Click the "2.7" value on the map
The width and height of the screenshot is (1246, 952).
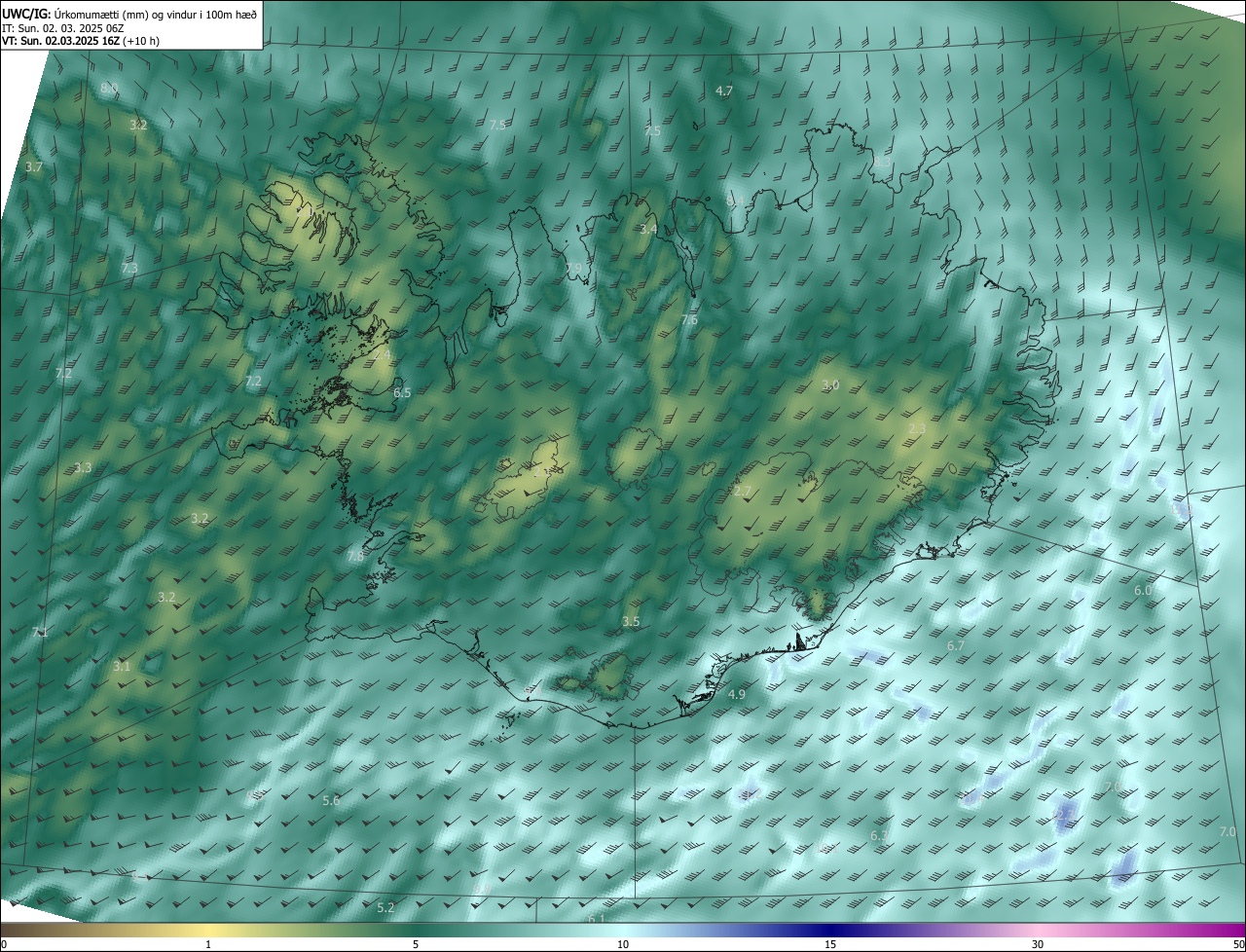coord(743,492)
